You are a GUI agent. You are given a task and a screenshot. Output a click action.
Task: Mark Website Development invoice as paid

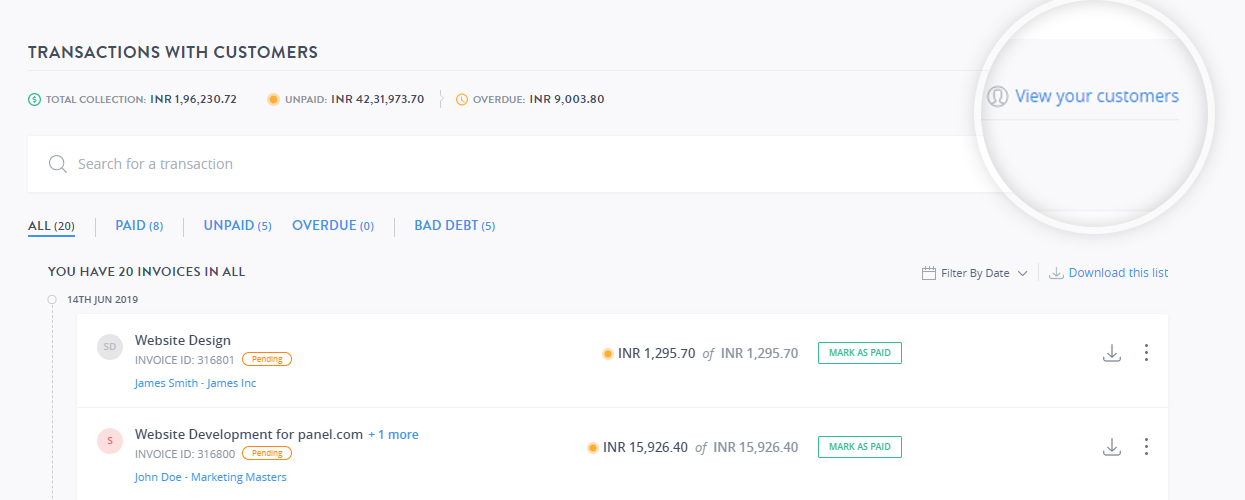pyautogui.click(x=859, y=447)
